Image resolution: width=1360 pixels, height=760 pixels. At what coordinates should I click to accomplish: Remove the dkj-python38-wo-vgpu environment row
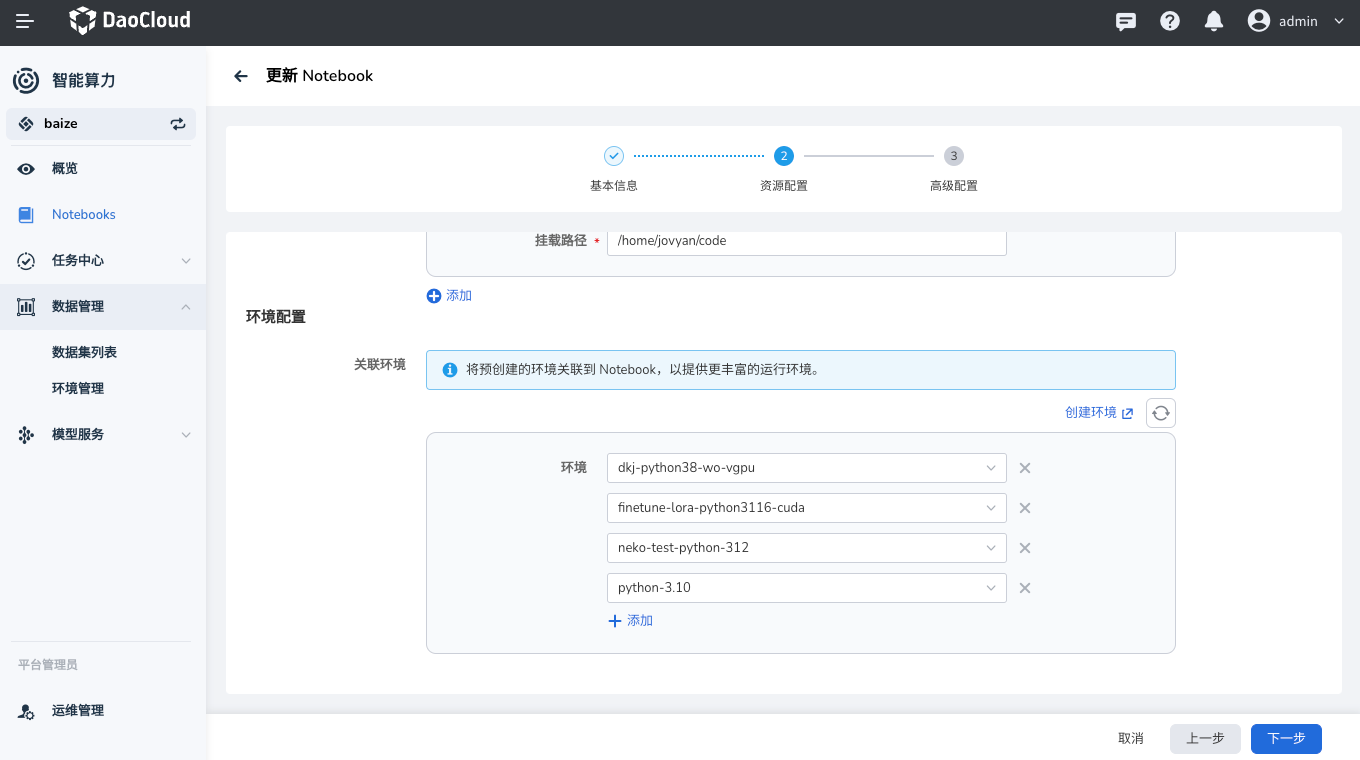(1024, 468)
